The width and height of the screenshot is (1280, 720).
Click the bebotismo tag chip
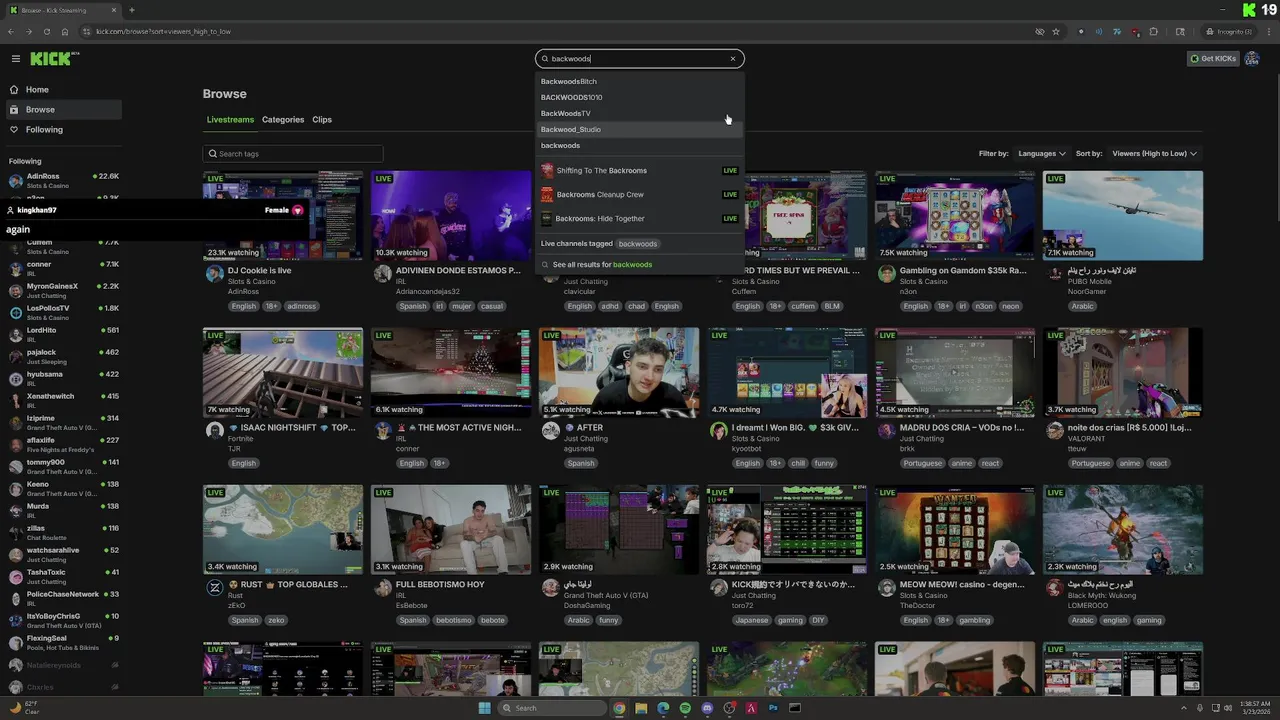point(453,621)
